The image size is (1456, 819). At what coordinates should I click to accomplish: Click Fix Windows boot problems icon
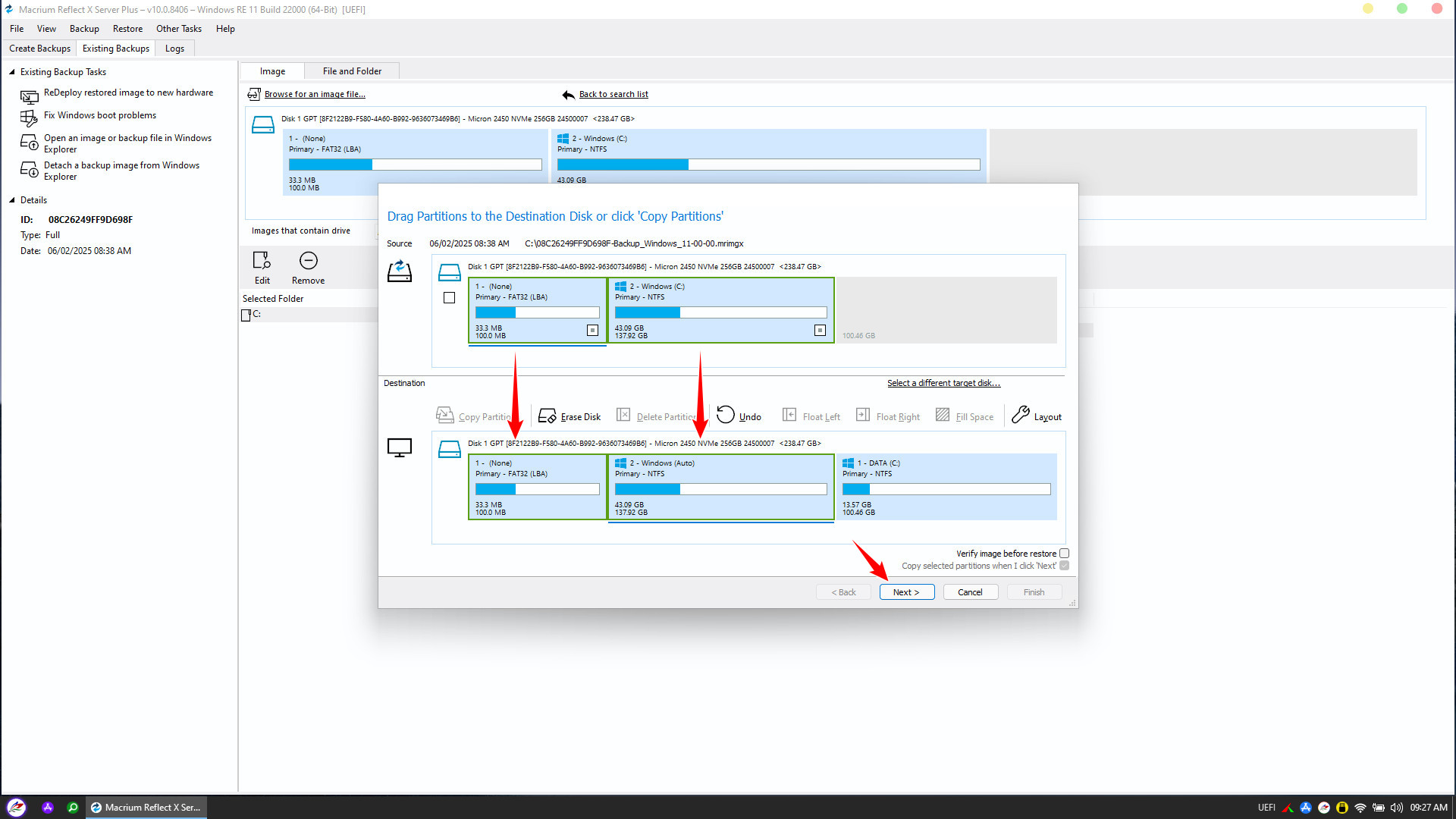tap(29, 118)
